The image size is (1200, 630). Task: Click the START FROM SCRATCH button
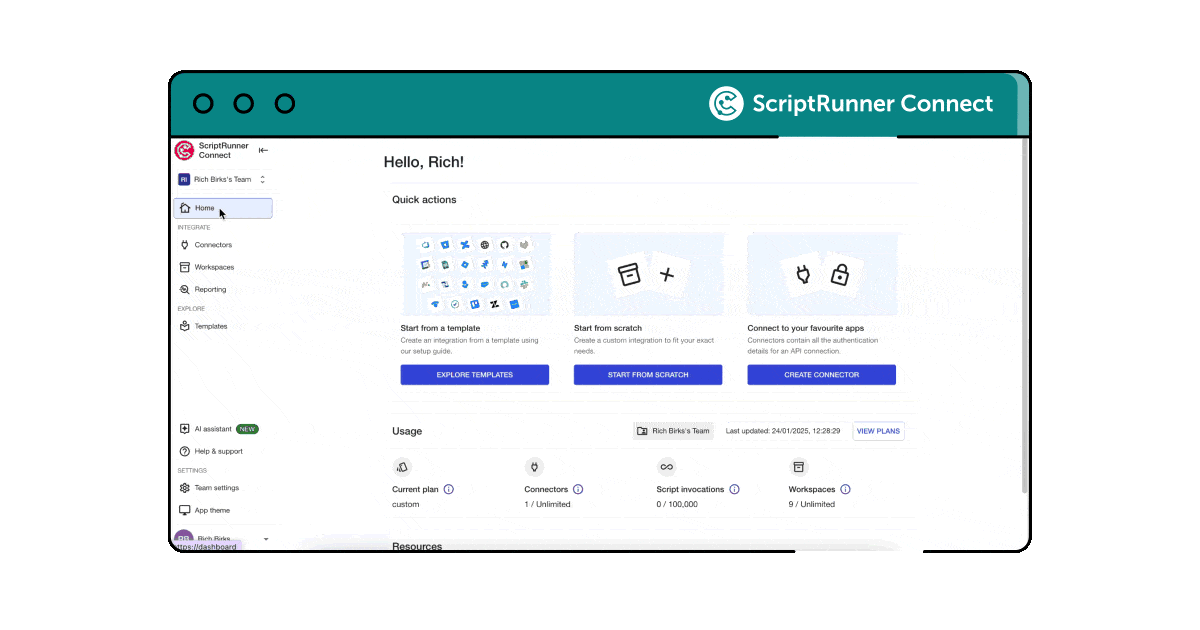(x=648, y=375)
